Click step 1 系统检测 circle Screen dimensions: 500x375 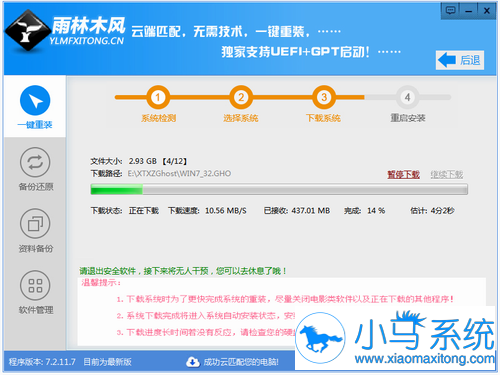[158, 97]
